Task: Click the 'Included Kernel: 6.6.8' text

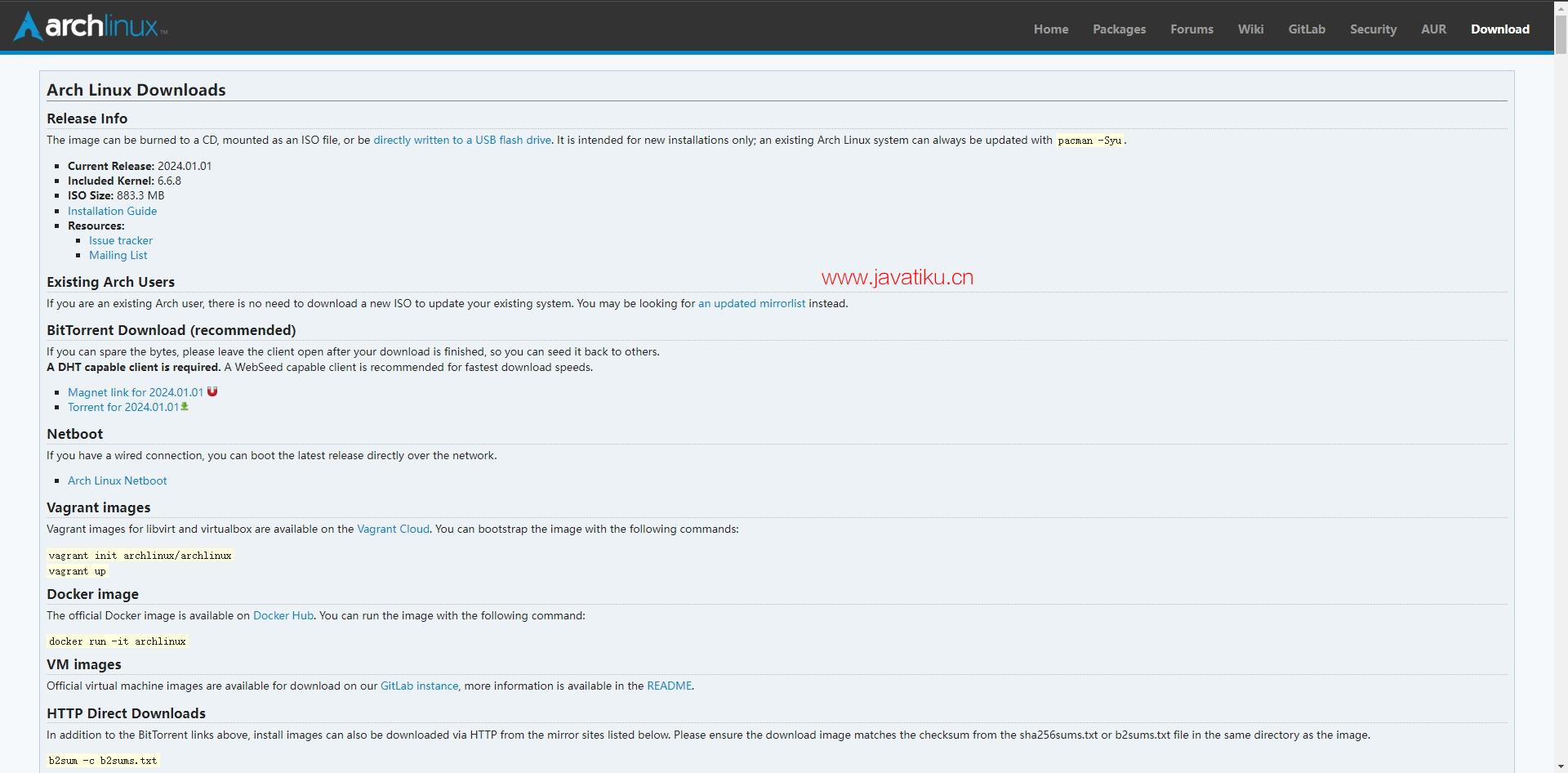Action: (x=124, y=181)
